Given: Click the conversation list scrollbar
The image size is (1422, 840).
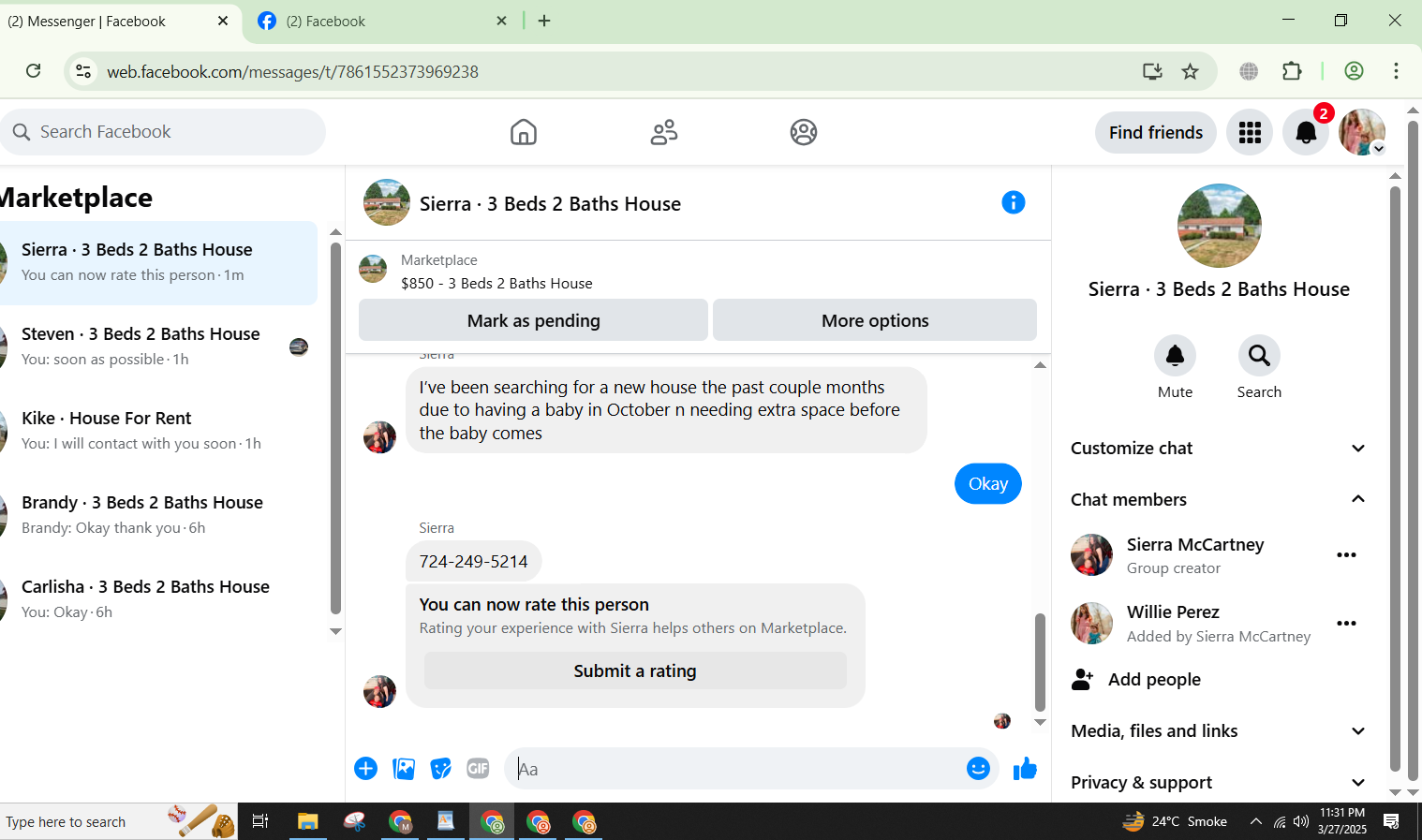Looking at the screenshot, I should point(335,427).
